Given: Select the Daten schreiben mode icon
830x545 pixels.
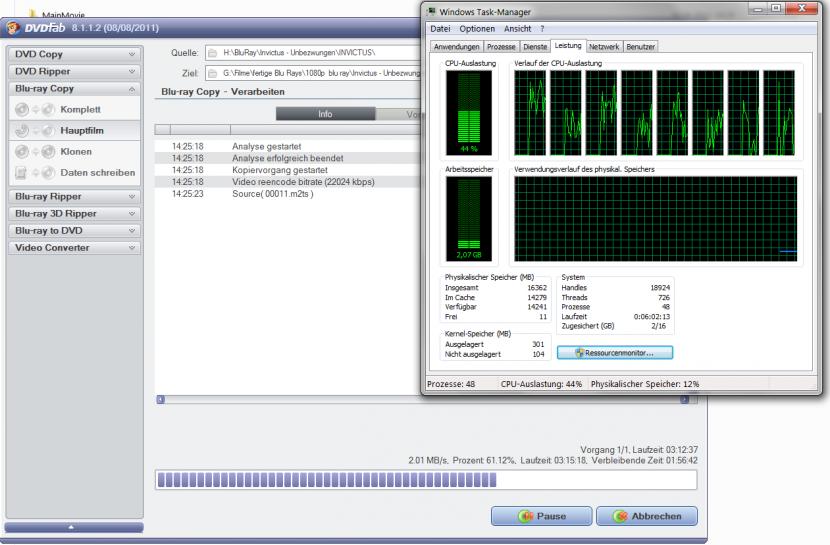Looking at the screenshot, I should pyautogui.click(x=35, y=172).
